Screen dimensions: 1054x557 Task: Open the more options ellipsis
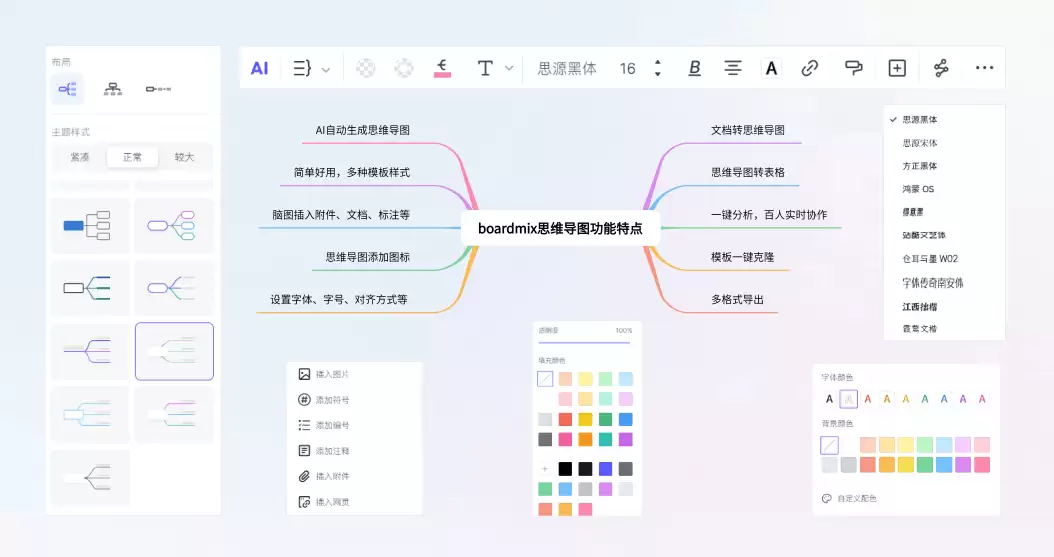(984, 68)
